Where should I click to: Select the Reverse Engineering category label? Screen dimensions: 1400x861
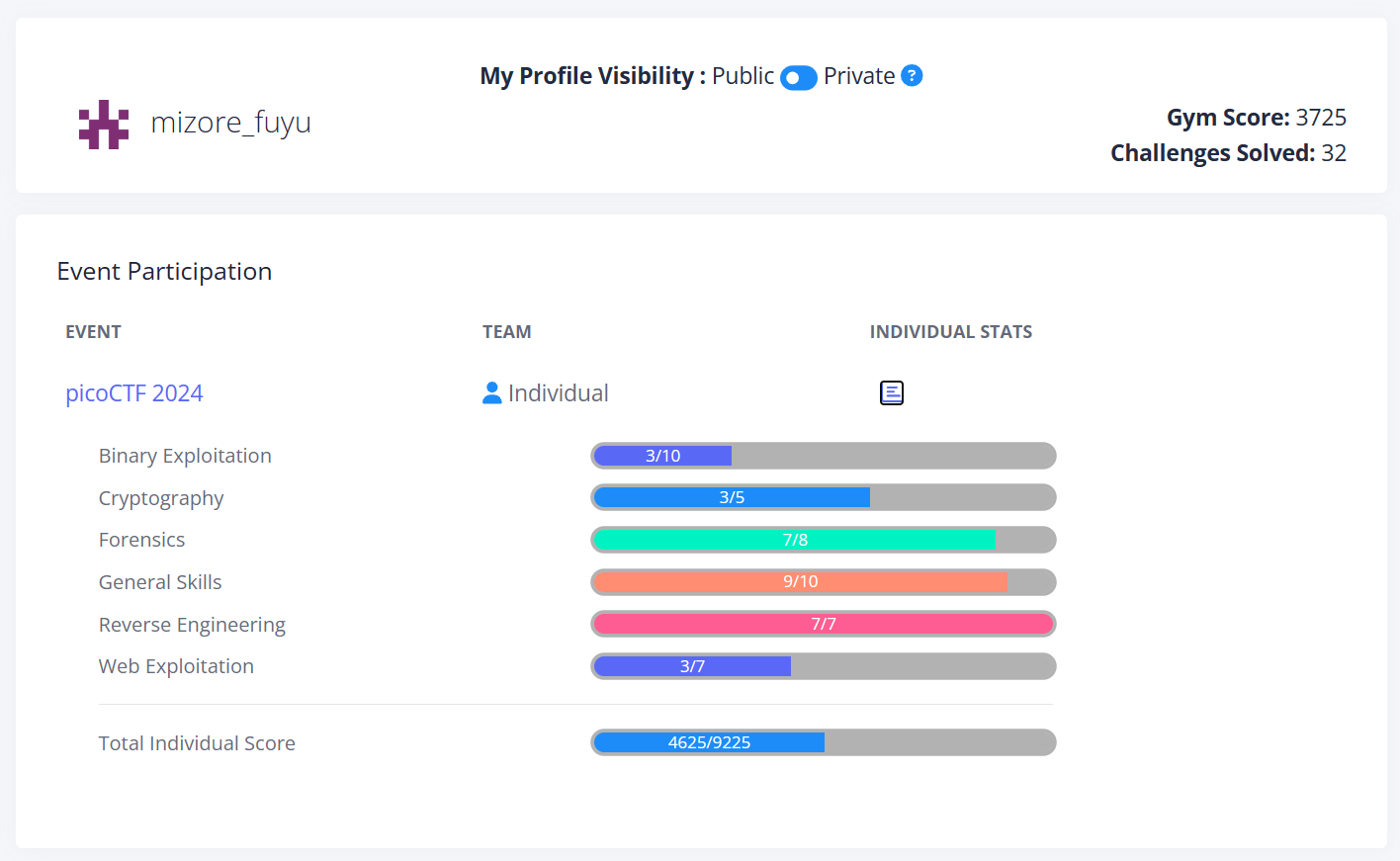pos(192,625)
